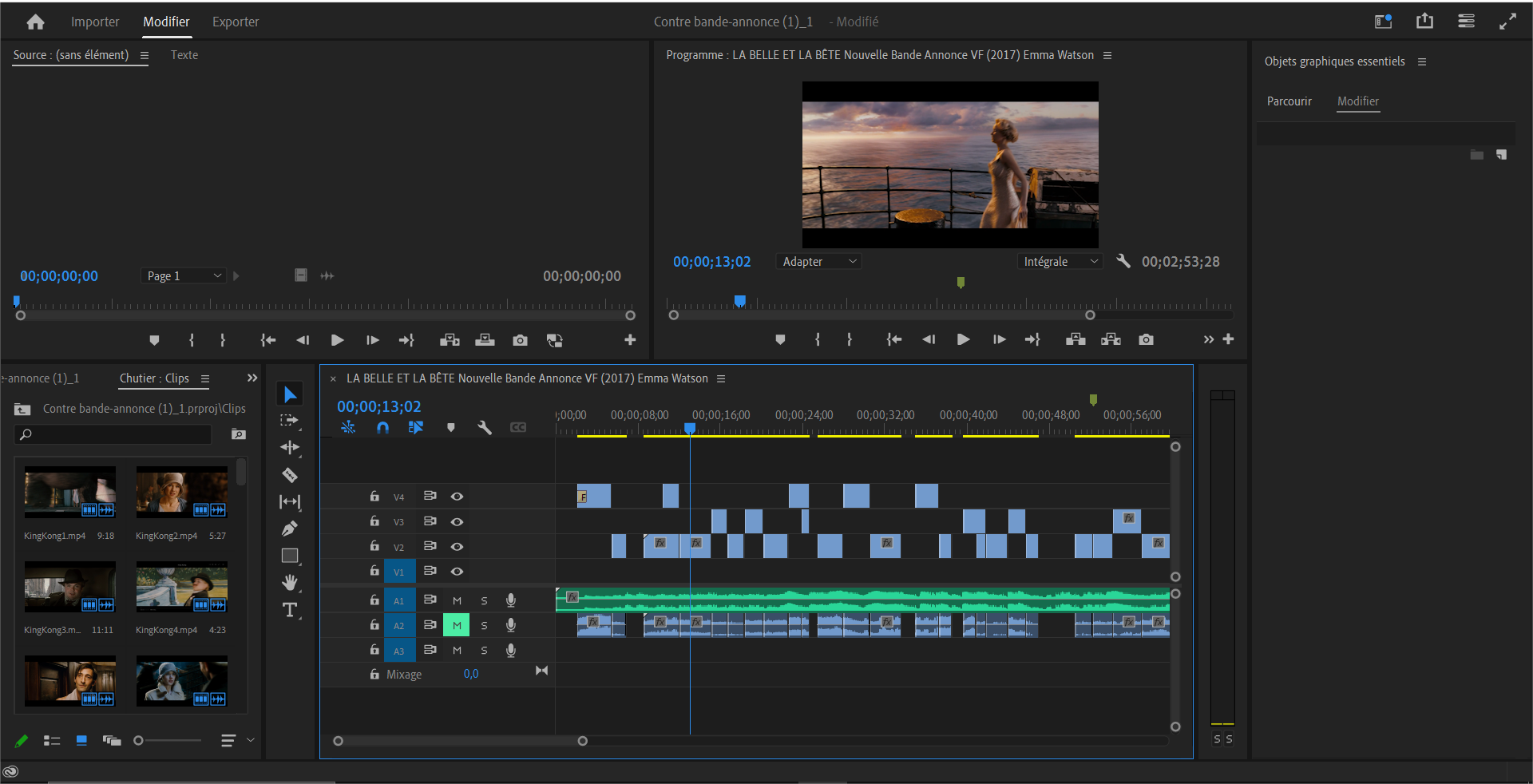Open the Chutier : Clips tab
The width and height of the screenshot is (1533, 784).
[x=154, y=378]
